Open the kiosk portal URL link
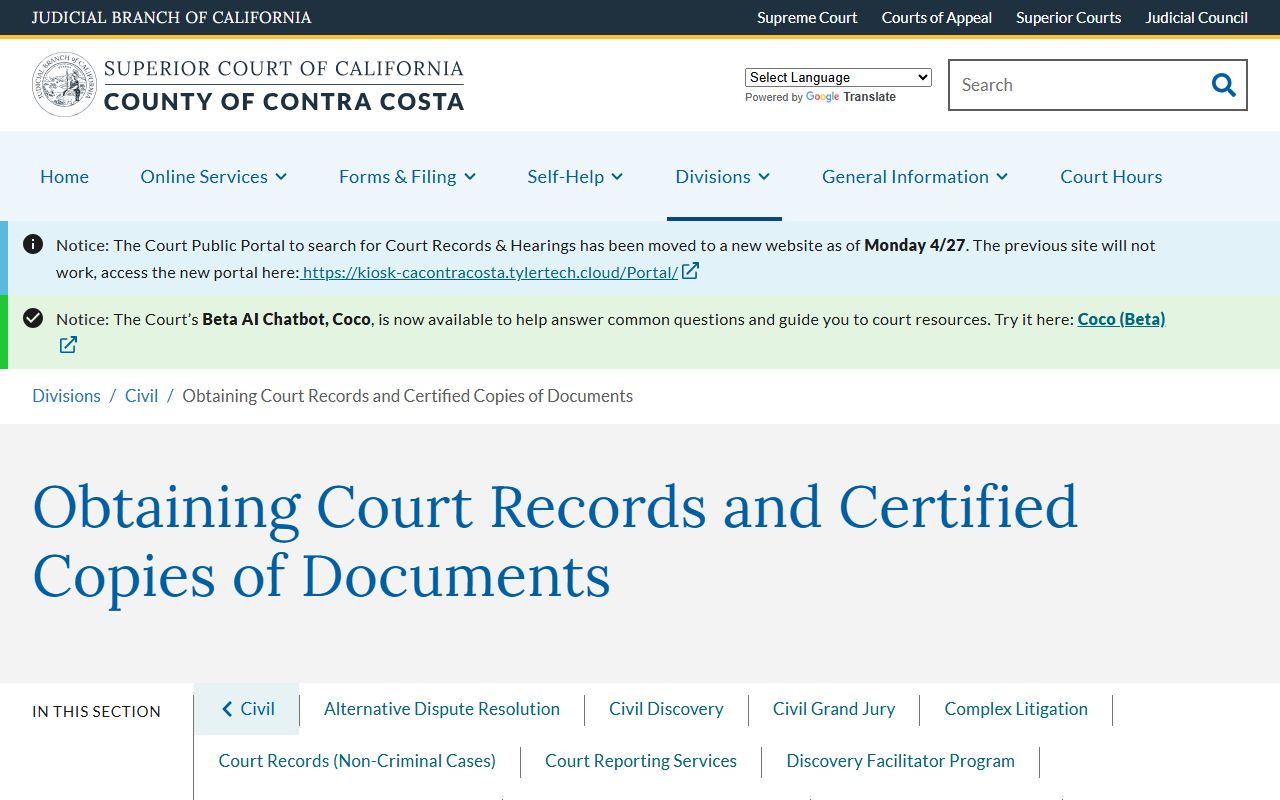Viewport: 1280px width, 800px height. click(x=490, y=272)
